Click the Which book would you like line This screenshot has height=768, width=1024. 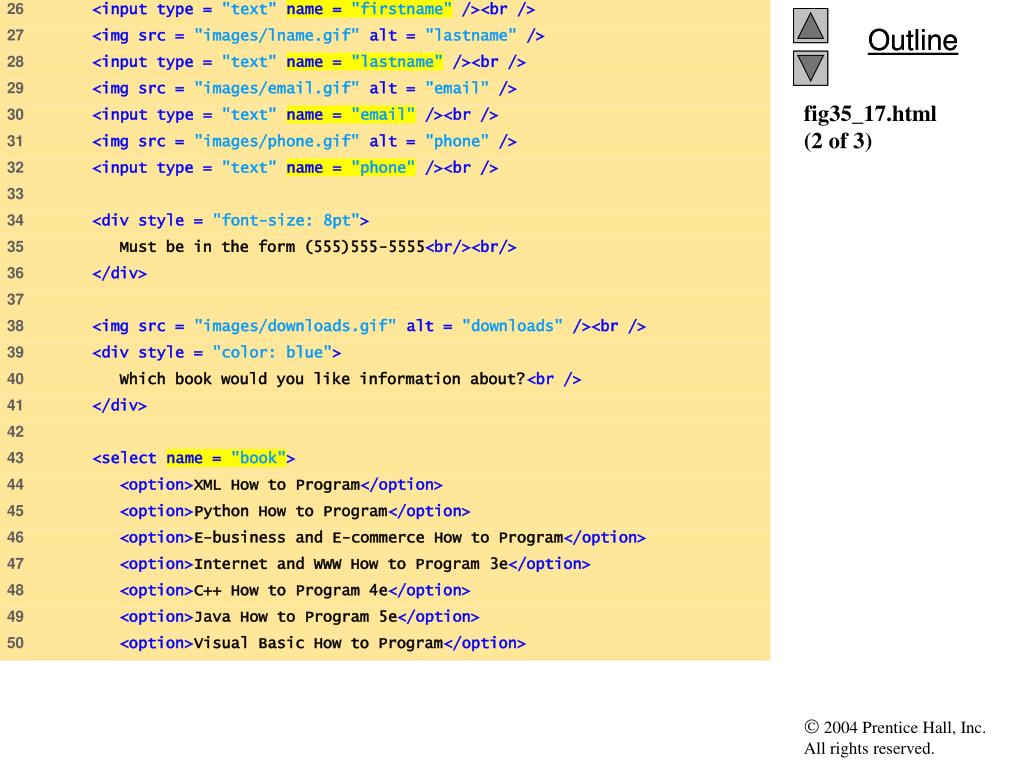tap(350, 379)
